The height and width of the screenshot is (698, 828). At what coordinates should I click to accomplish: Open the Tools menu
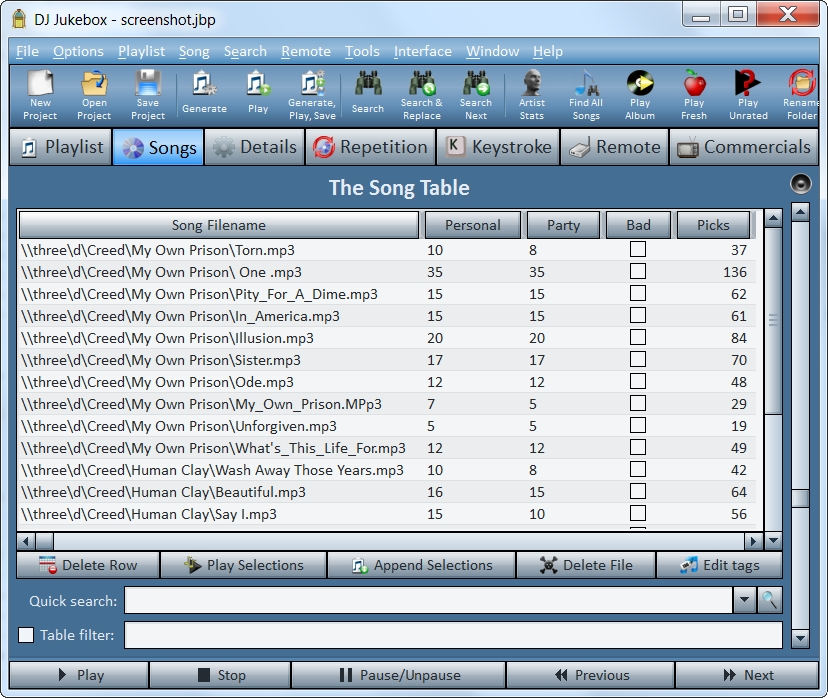point(362,51)
